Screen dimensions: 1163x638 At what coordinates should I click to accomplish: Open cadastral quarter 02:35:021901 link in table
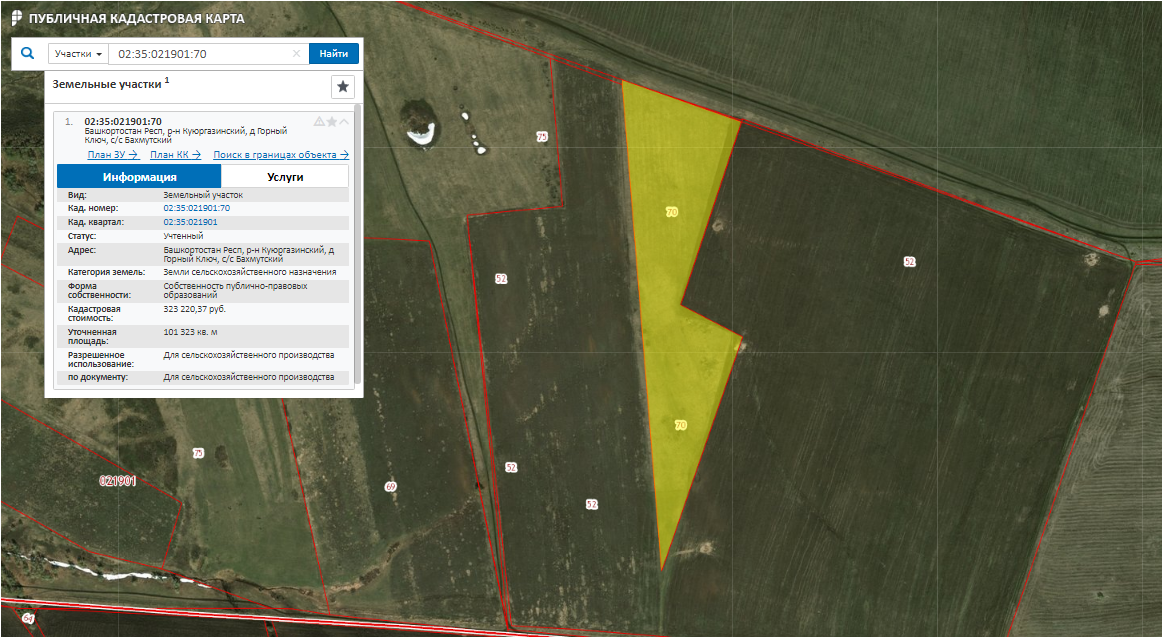pos(190,221)
